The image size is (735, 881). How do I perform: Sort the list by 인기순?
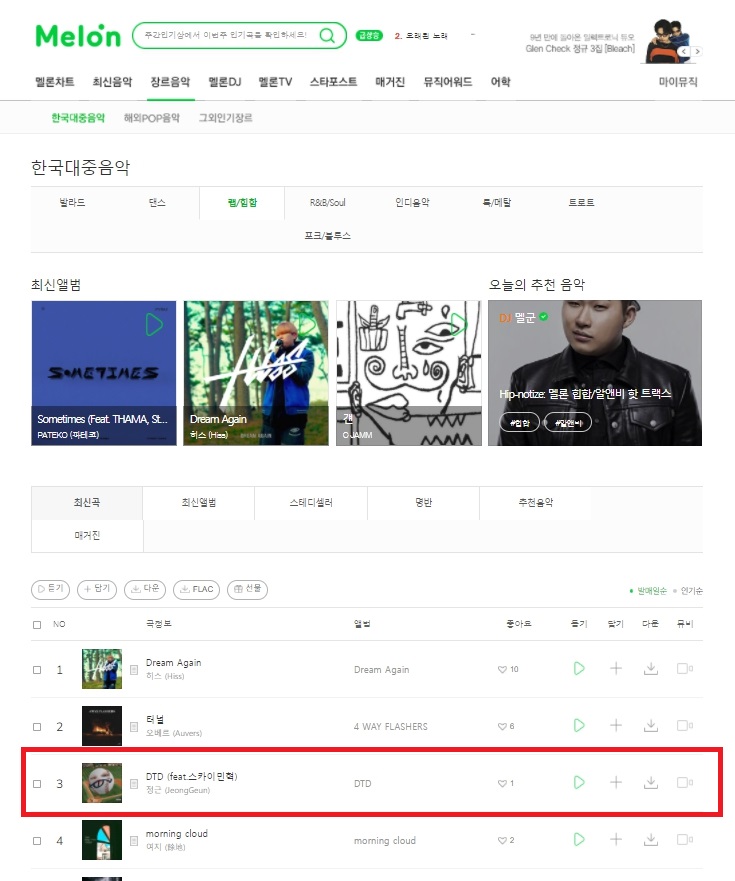(x=691, y=591)
